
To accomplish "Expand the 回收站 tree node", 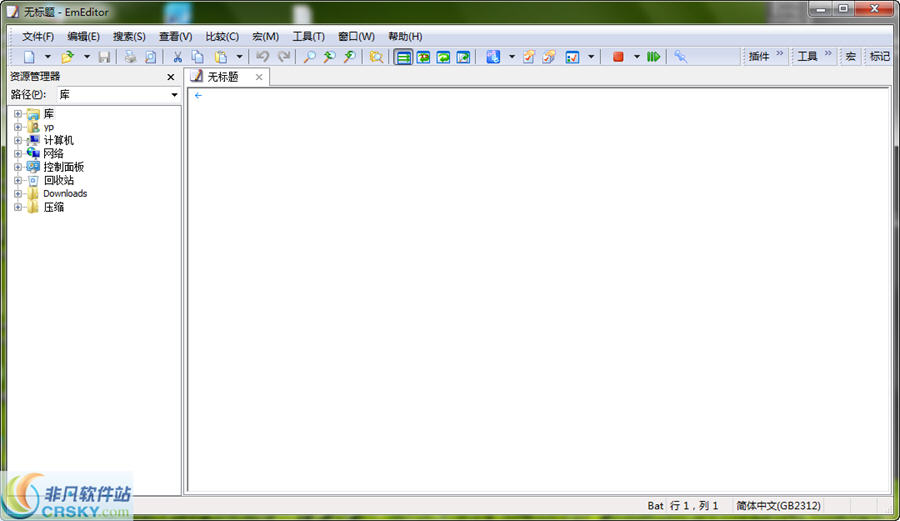I will tap(18, 180).
